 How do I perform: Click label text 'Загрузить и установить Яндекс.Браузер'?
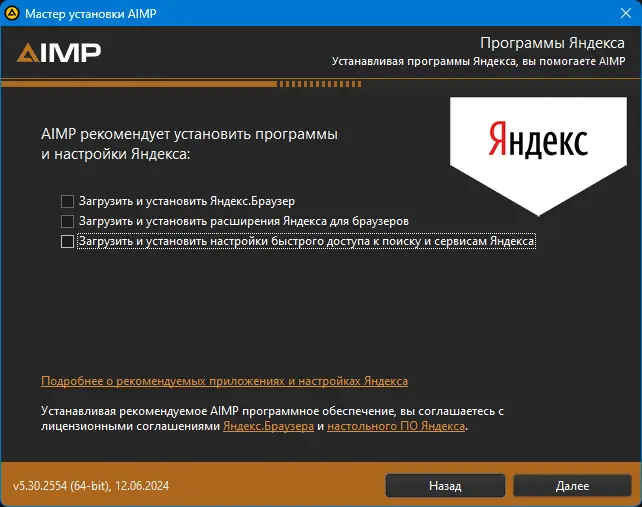(187, 201)
